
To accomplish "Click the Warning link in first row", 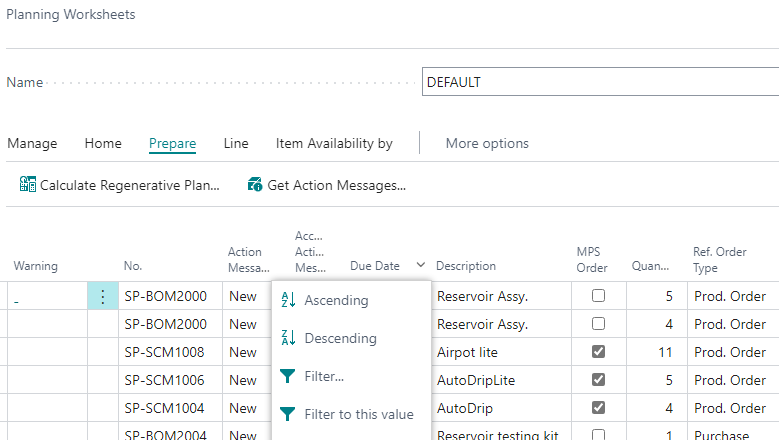I will click(16, 297).
